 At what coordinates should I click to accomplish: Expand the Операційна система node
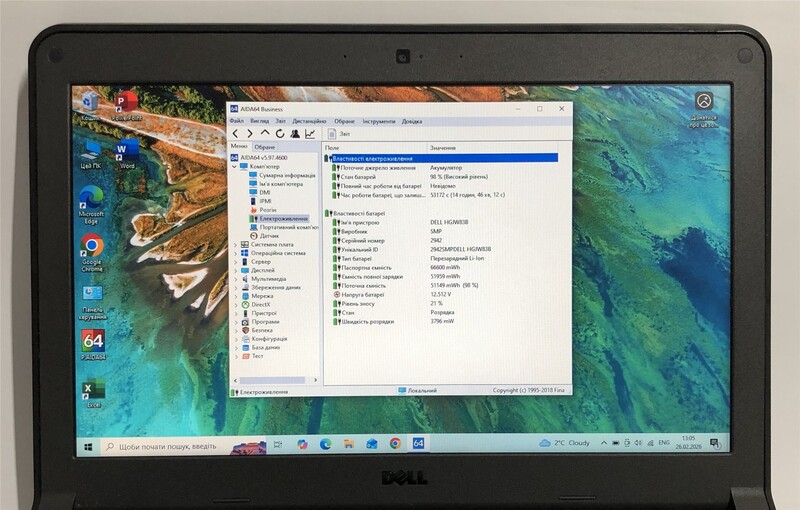[x=235, y=253]
